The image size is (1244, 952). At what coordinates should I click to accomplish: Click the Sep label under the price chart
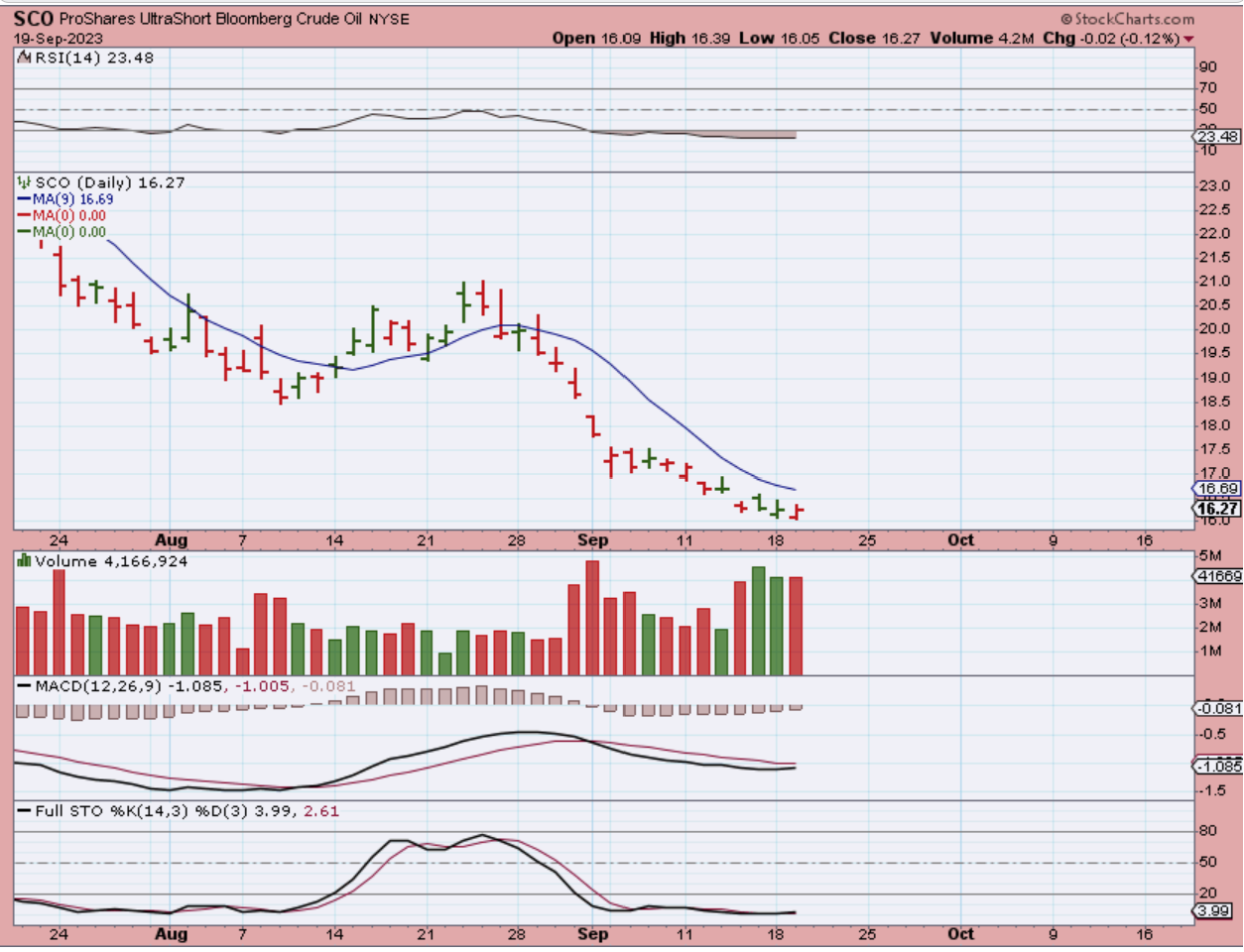coord(592,540)
